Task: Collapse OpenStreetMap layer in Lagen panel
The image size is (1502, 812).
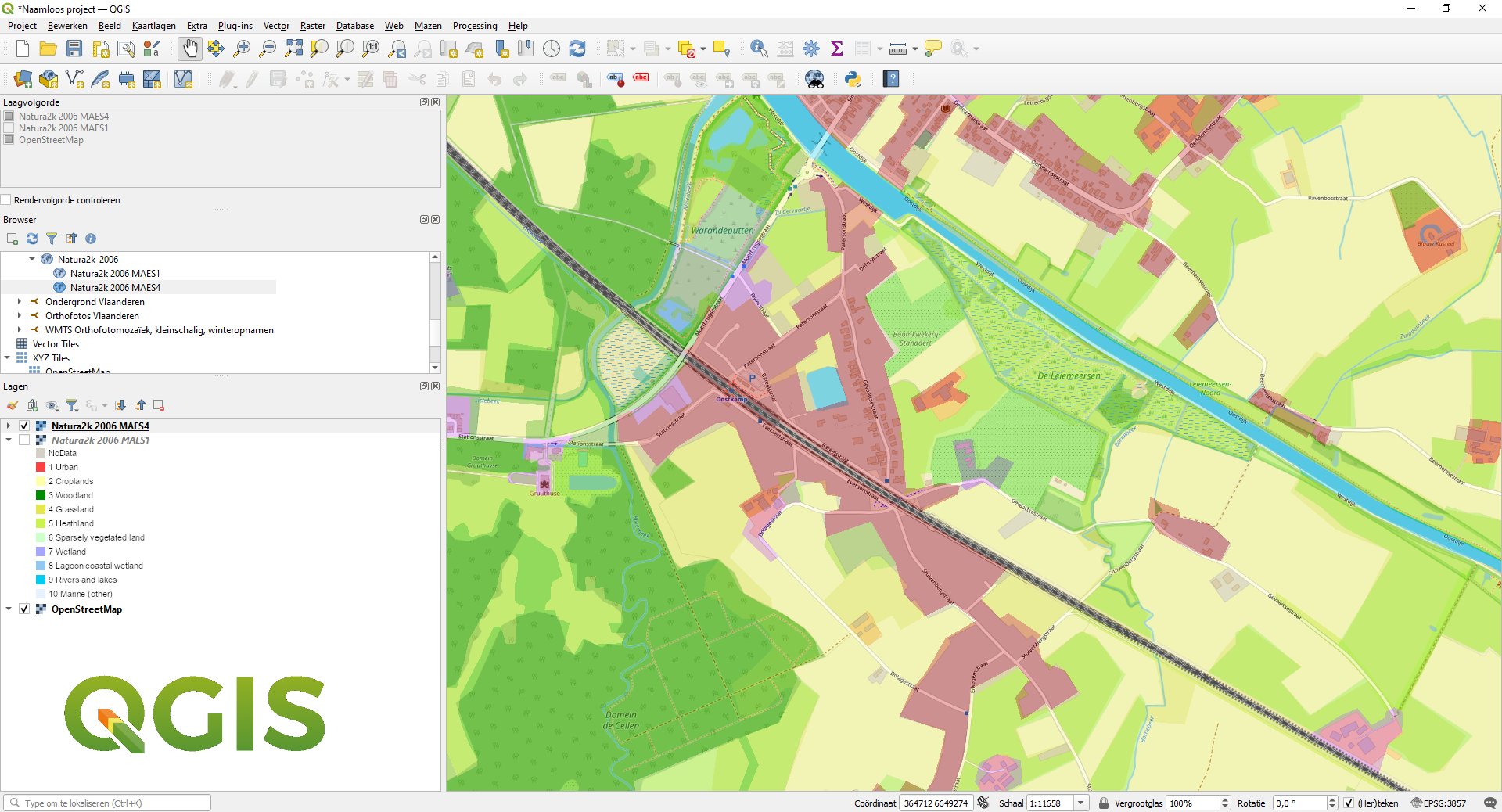Action: pos(9,609)
